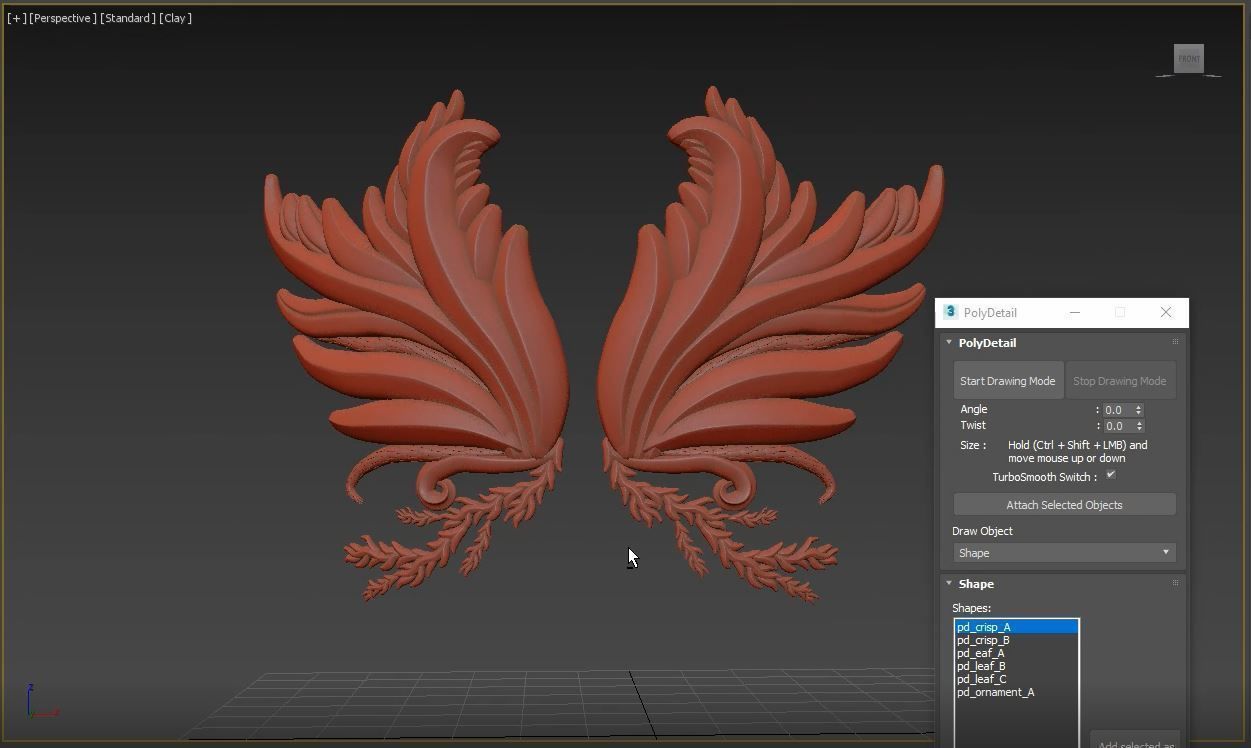
Task: Click the FRONT ViewCube face
Action: 1189,58
